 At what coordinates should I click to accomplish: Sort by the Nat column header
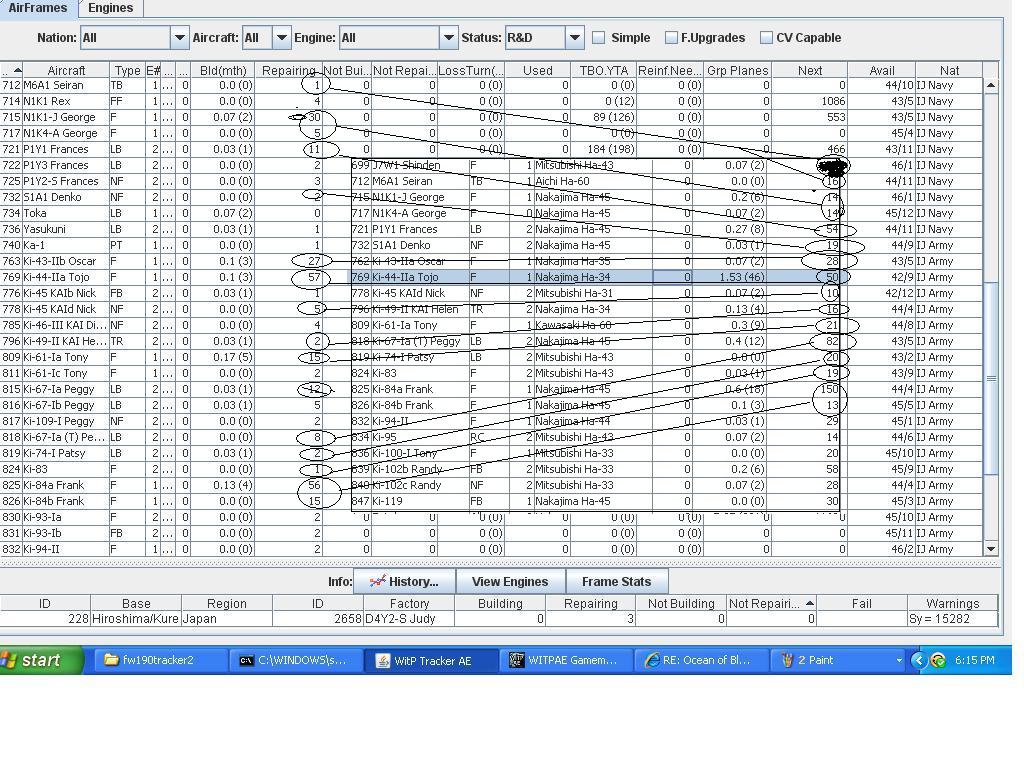[x=949, y=70]
